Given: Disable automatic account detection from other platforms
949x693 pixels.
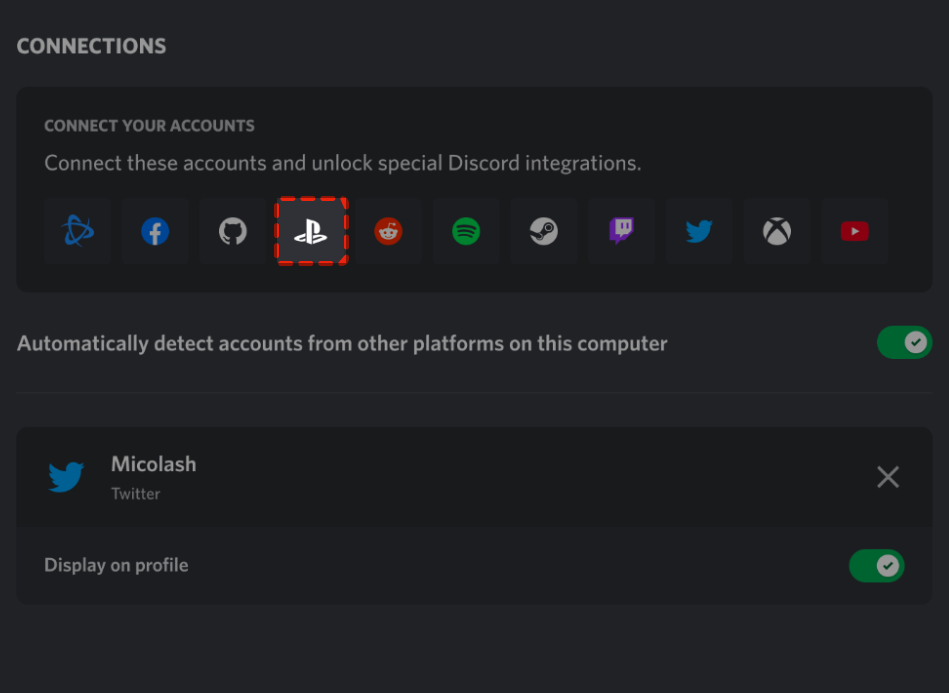Looking at the screenshot, I should click(x=904, y=342).
